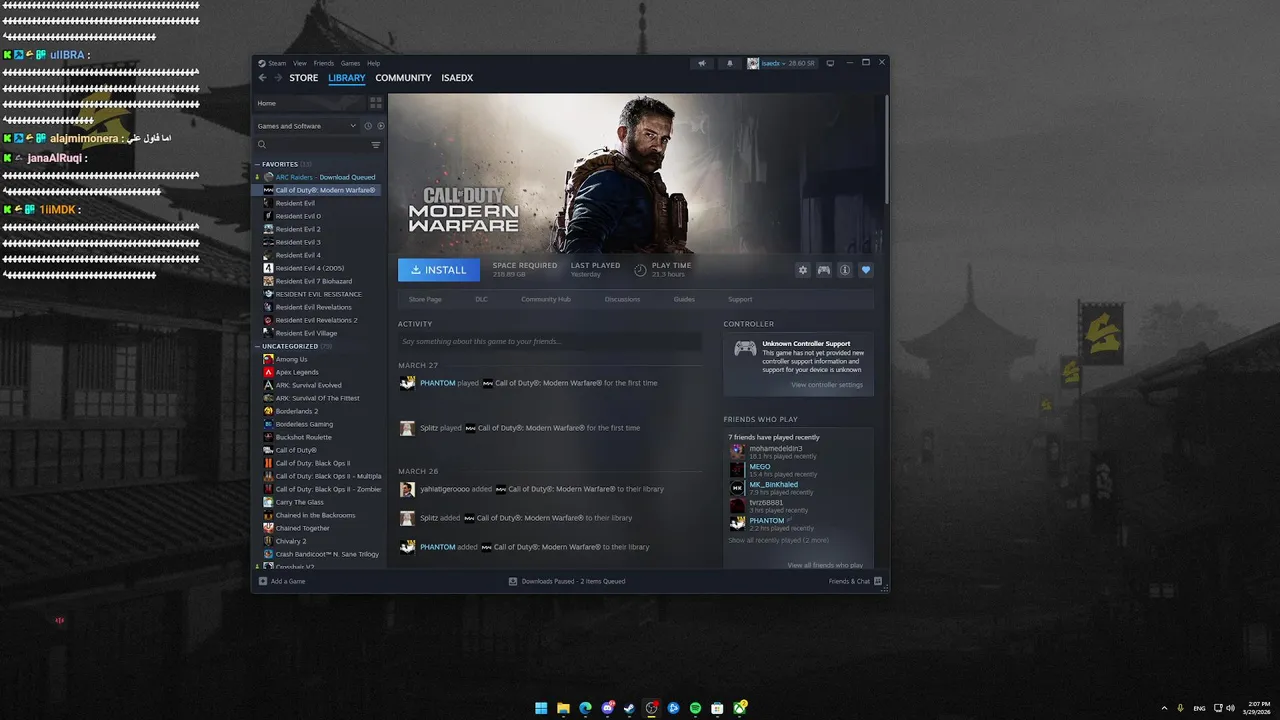1280x720 pixels.
Task: Open friend mohamedeldin3's profile
Action: point(776,449)
